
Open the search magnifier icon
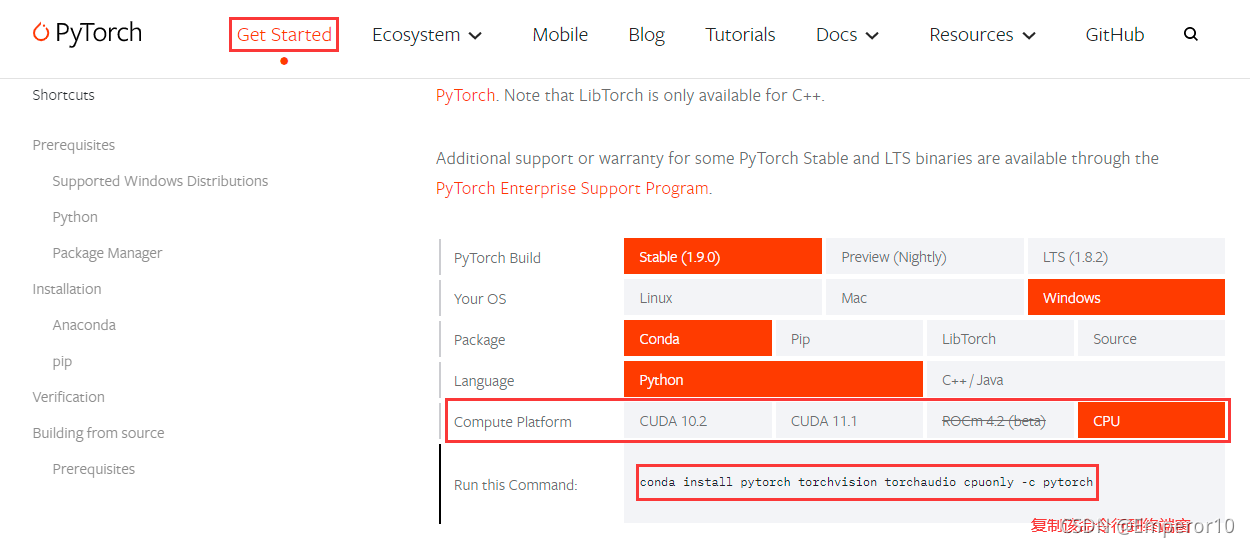(1190, 34)
